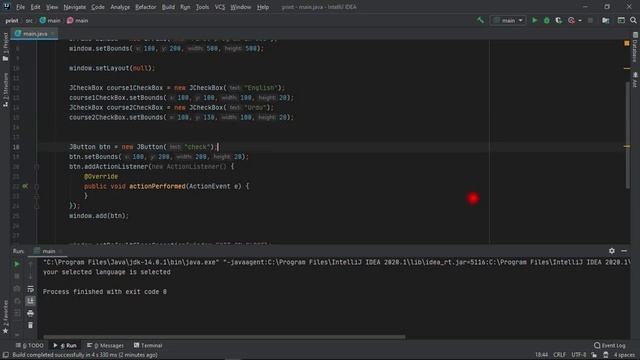Click the Run Anything window icon in toolbar
The height and width of the screenshot is (360, 640).
coord(621,20)
